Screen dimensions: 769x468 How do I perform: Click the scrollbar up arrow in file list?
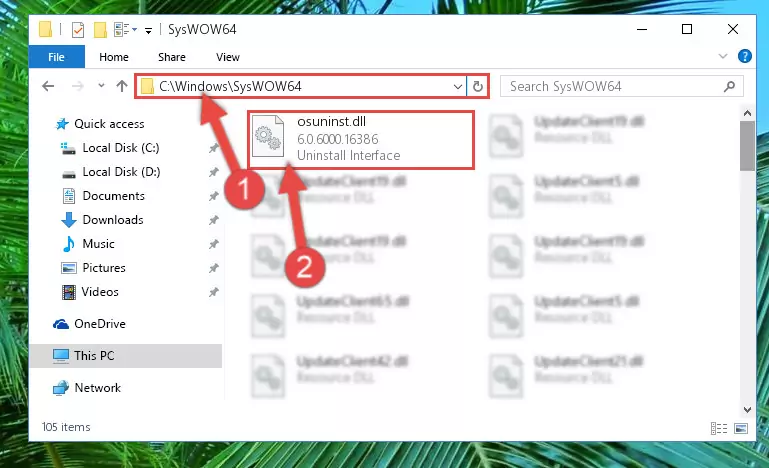pos(747,113)
